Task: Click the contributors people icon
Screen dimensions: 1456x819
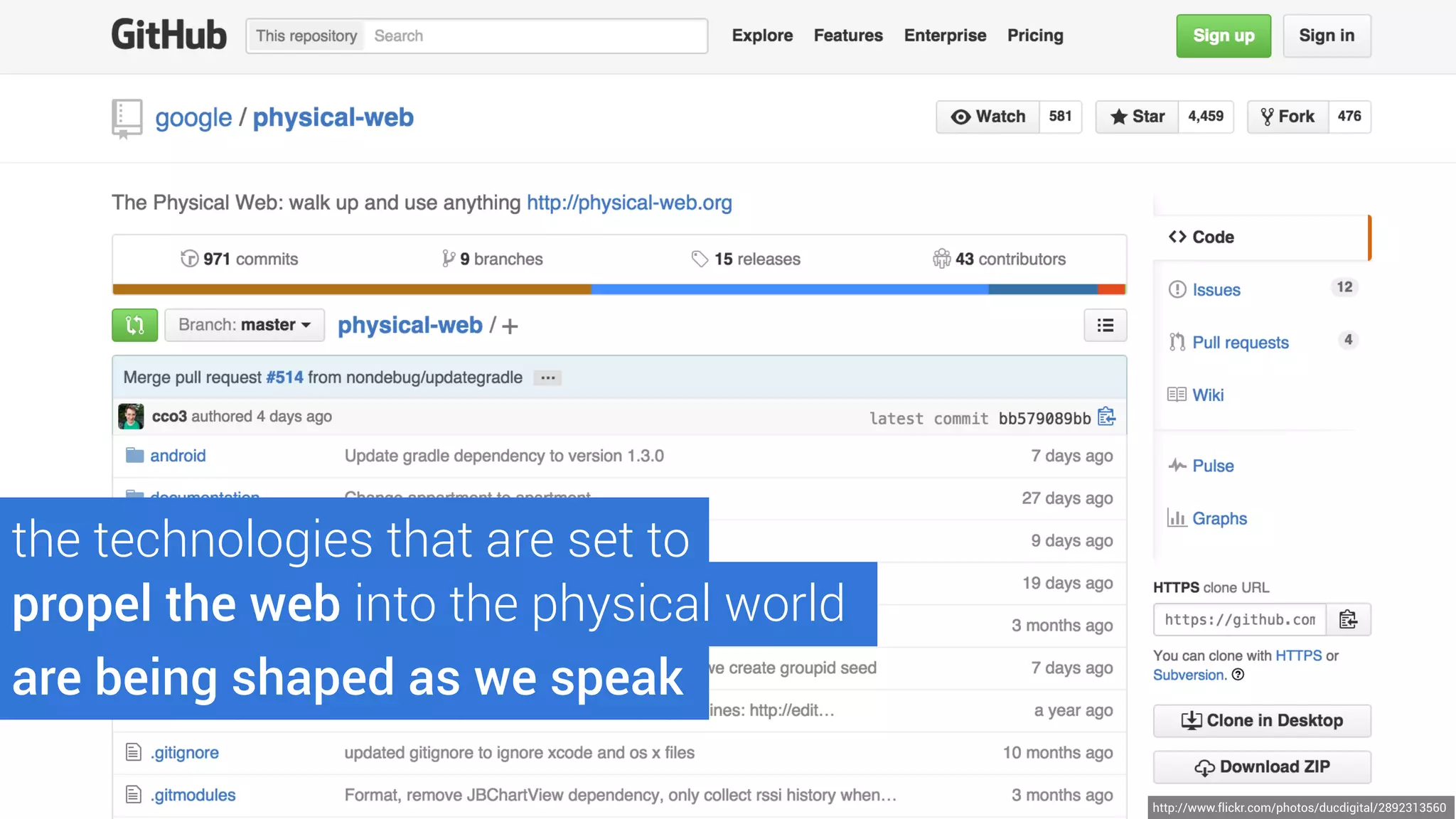Action: click(941, 259)
